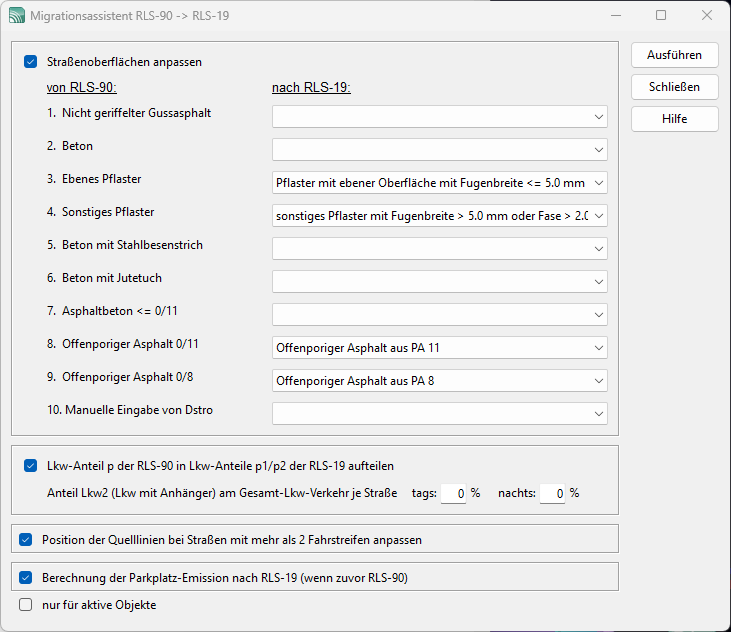This screenshot has width=731, height=632.
Task: Expand 'Offenporiger Asphalt 0/11' dropdown
Action: point(440,348)
